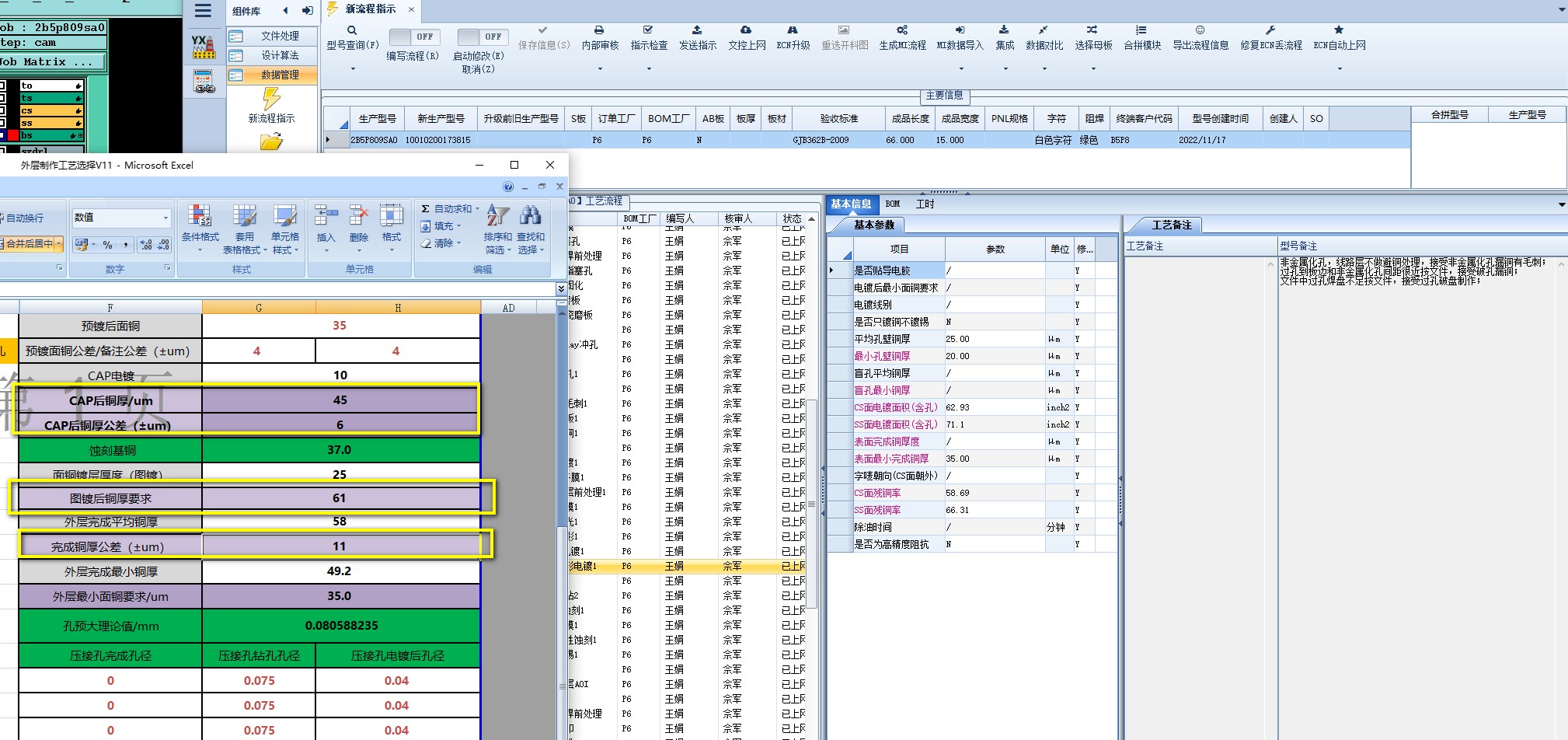The width and height of the screenshot is (1568, 740).
Task: Open 数据管理 in 组件库
Action: (x=273, y=75)
